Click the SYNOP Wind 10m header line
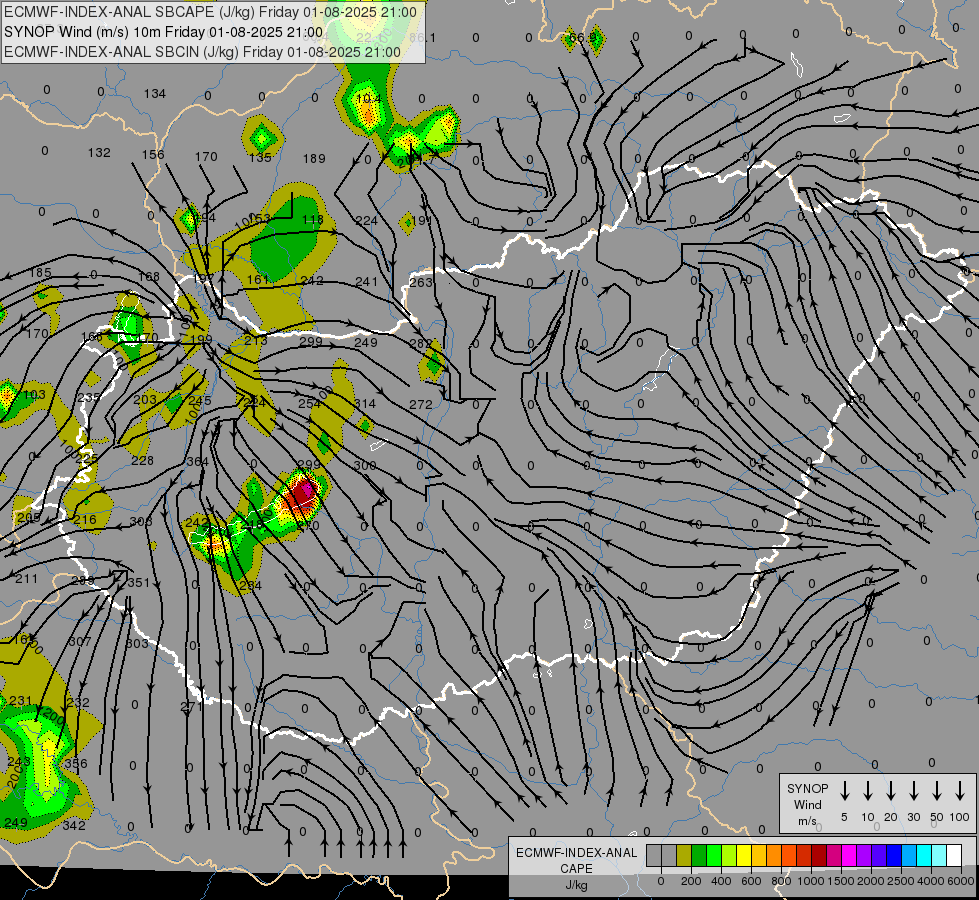The height and width of the screenshot is (900, 979). (x=164, y=32)
